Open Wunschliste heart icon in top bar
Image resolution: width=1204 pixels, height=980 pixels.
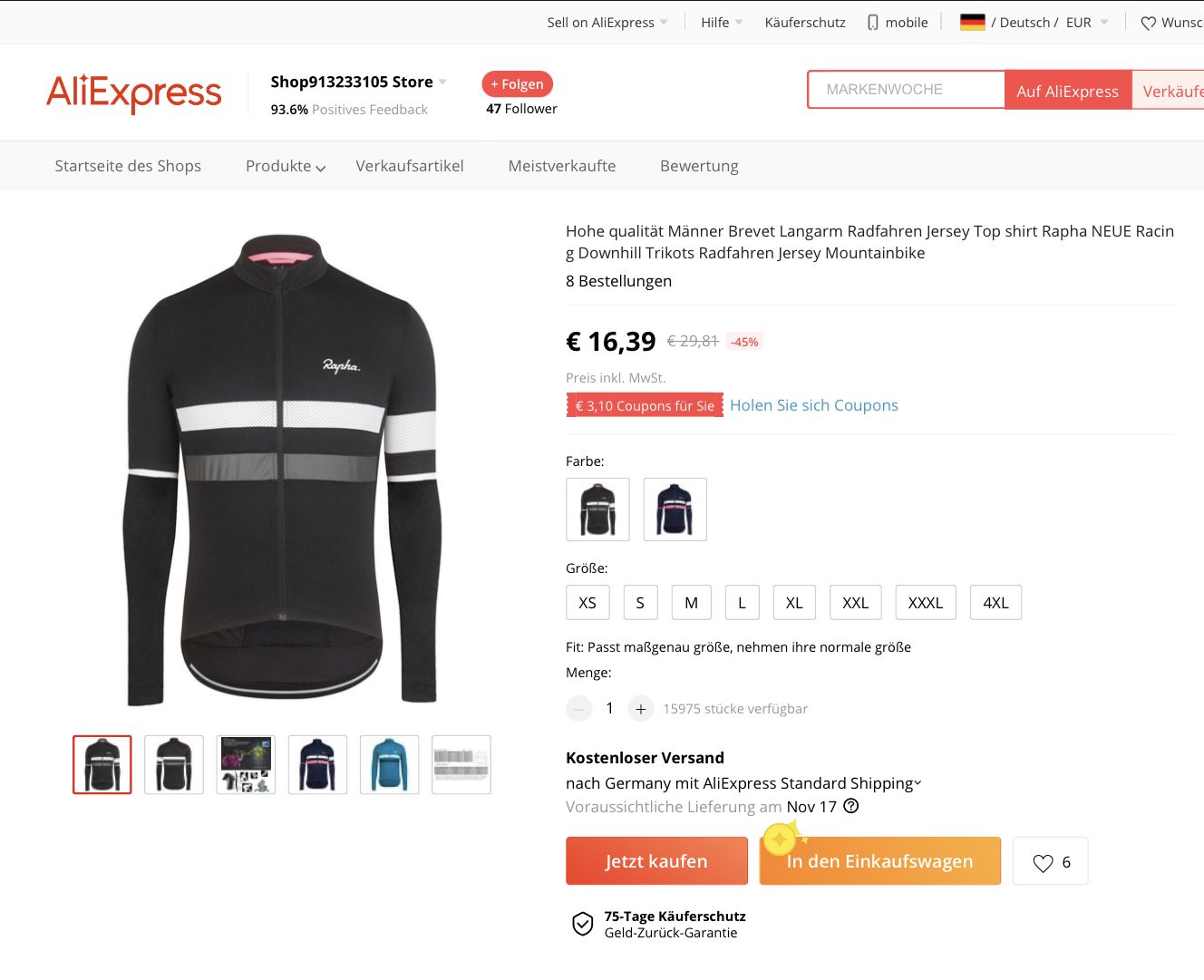tap(1149, 24)
